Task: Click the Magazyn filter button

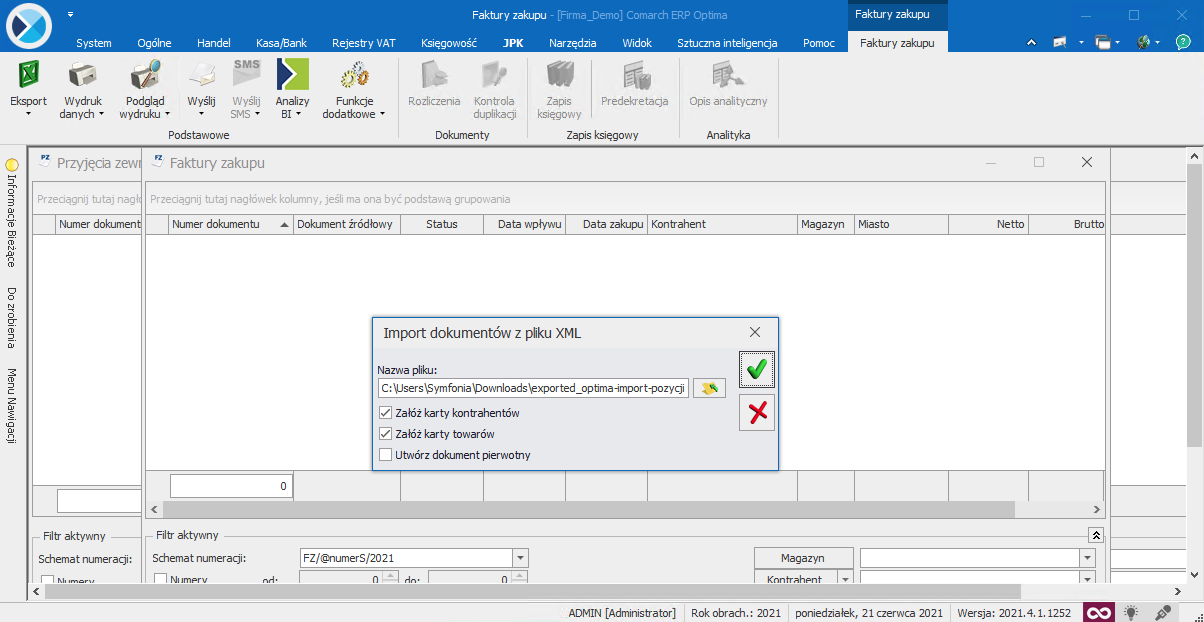Action: coord(803,558)
